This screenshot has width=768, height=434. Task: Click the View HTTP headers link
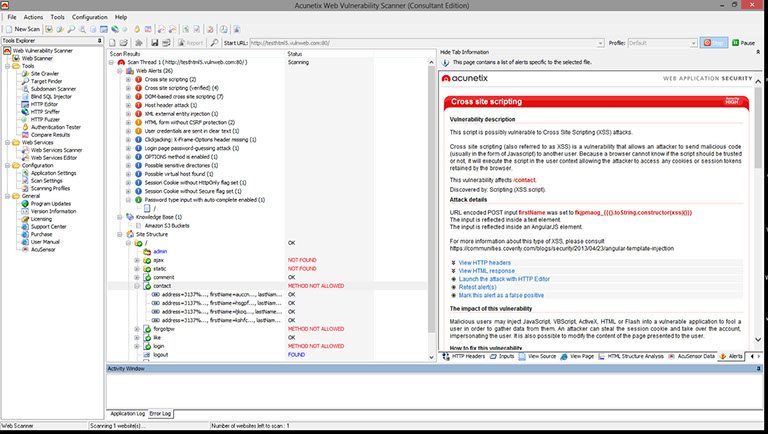[484, 263]
